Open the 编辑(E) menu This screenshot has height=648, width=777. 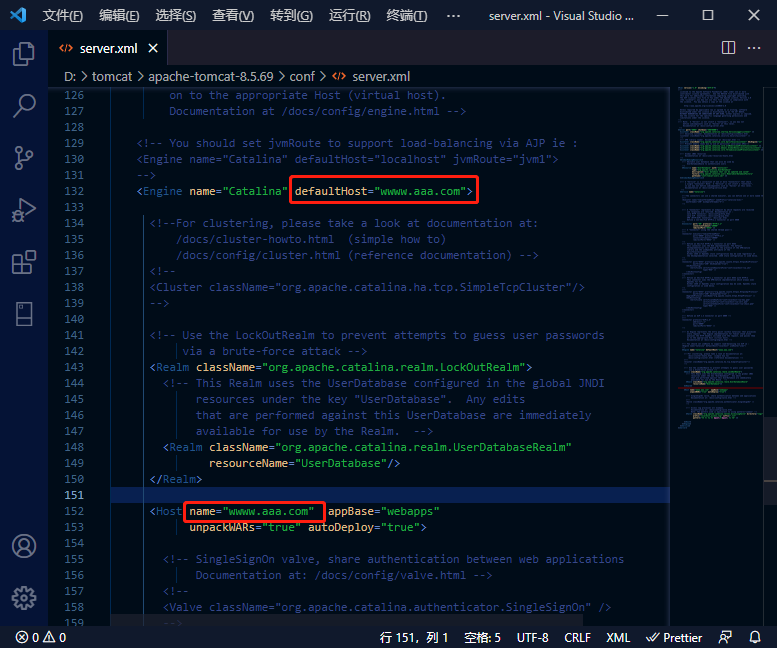coord(119,15)
